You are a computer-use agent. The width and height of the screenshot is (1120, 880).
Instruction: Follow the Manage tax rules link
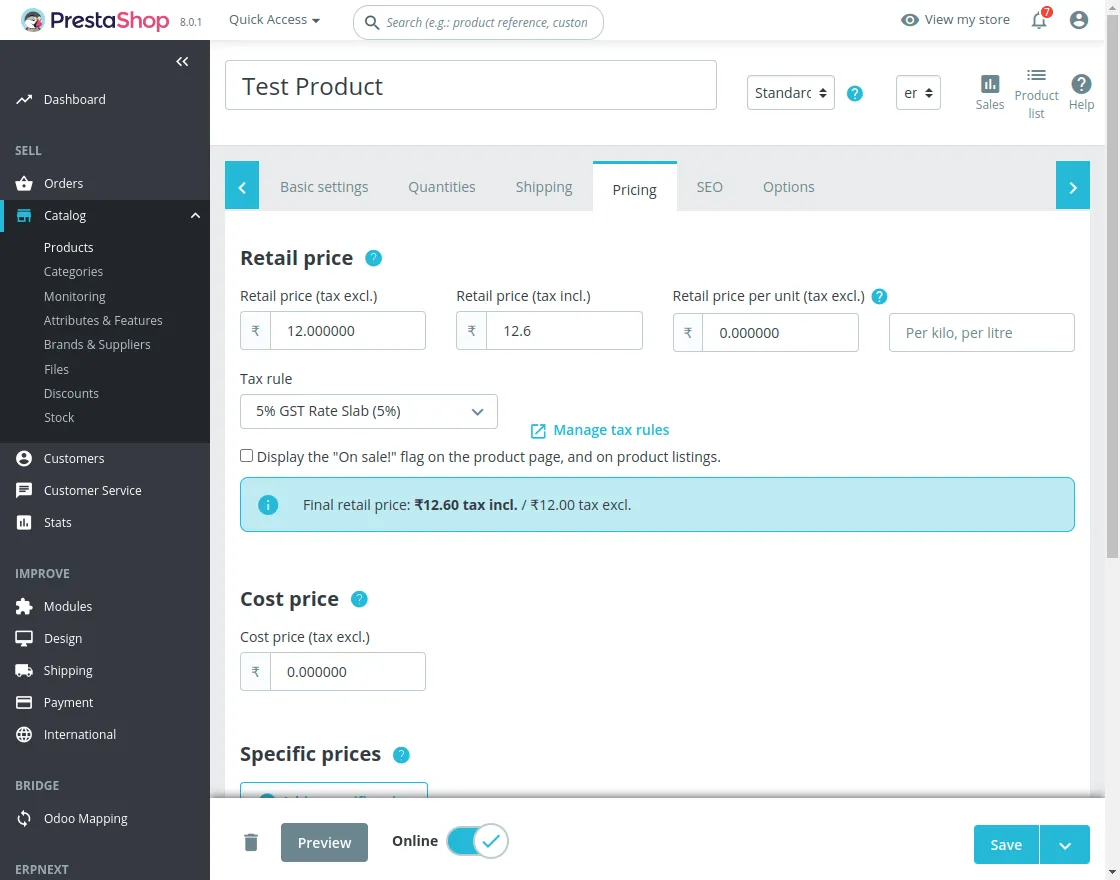click(x=611, y=430)
